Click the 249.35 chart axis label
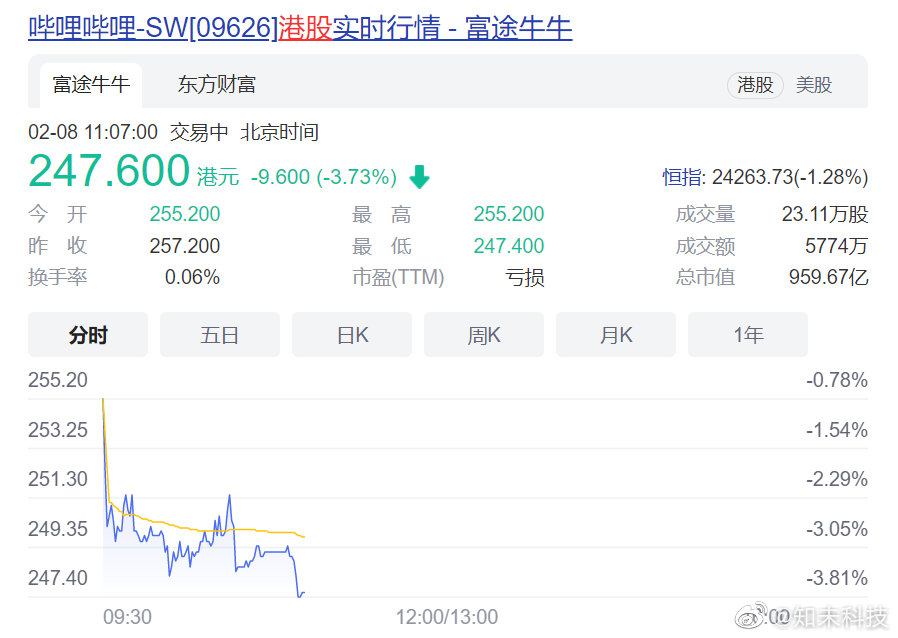898x638 pixels. coord(58,528)
